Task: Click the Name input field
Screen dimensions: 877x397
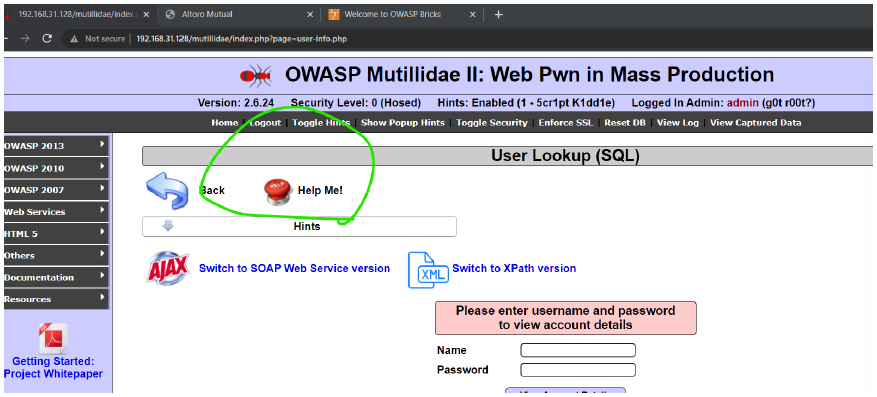Action: pos(578,351)
